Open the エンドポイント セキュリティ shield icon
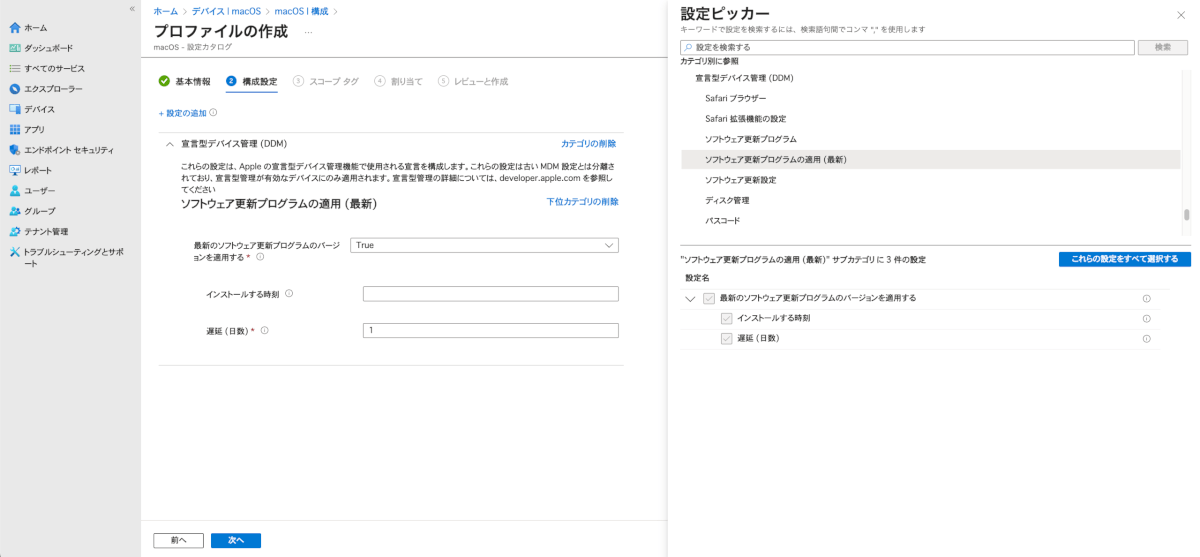The image size is (1200, 557). click(15, 150)
